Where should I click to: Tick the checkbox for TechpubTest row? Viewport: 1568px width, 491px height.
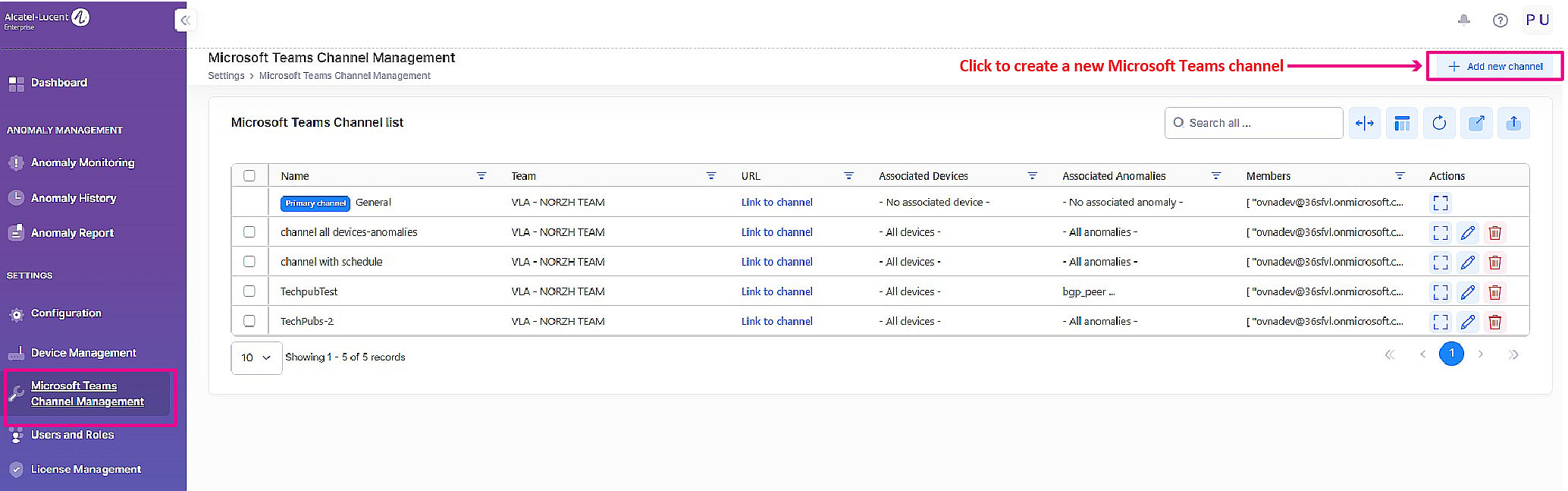pos(249,291)
